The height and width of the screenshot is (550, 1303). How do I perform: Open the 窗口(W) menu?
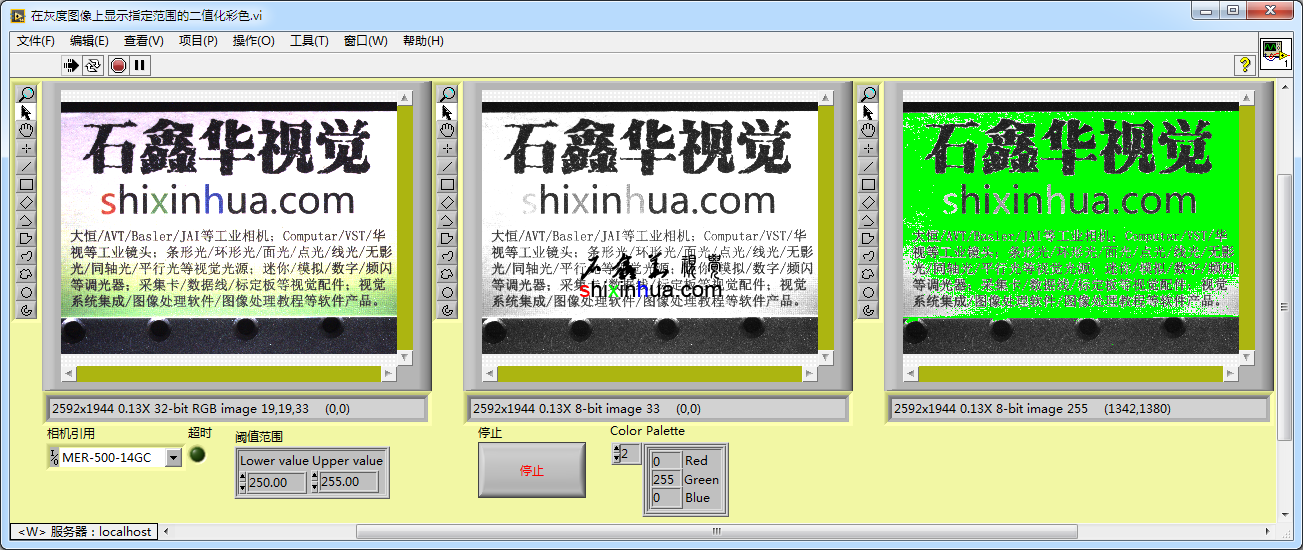pyautogui.click(x=365, y=41)
